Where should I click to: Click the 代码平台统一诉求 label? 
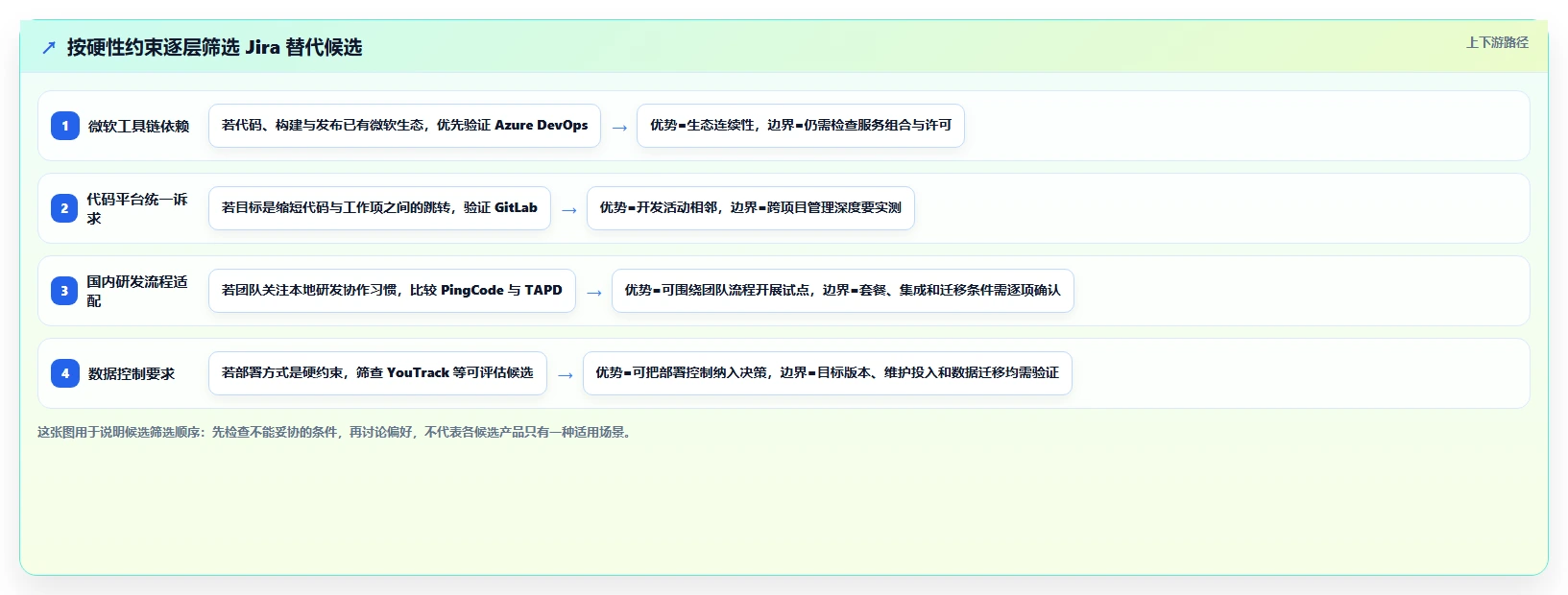[137, 208]
